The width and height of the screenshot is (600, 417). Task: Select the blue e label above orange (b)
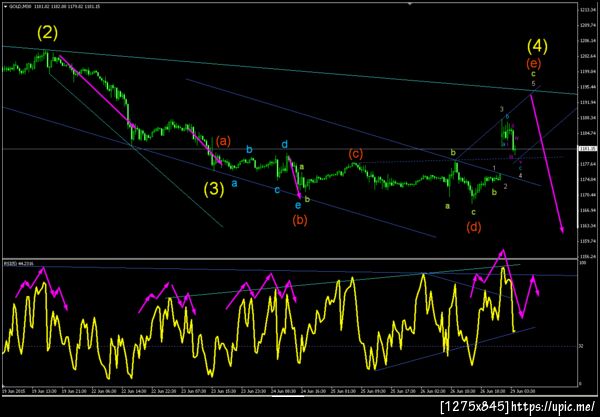(x=298, y=206)
